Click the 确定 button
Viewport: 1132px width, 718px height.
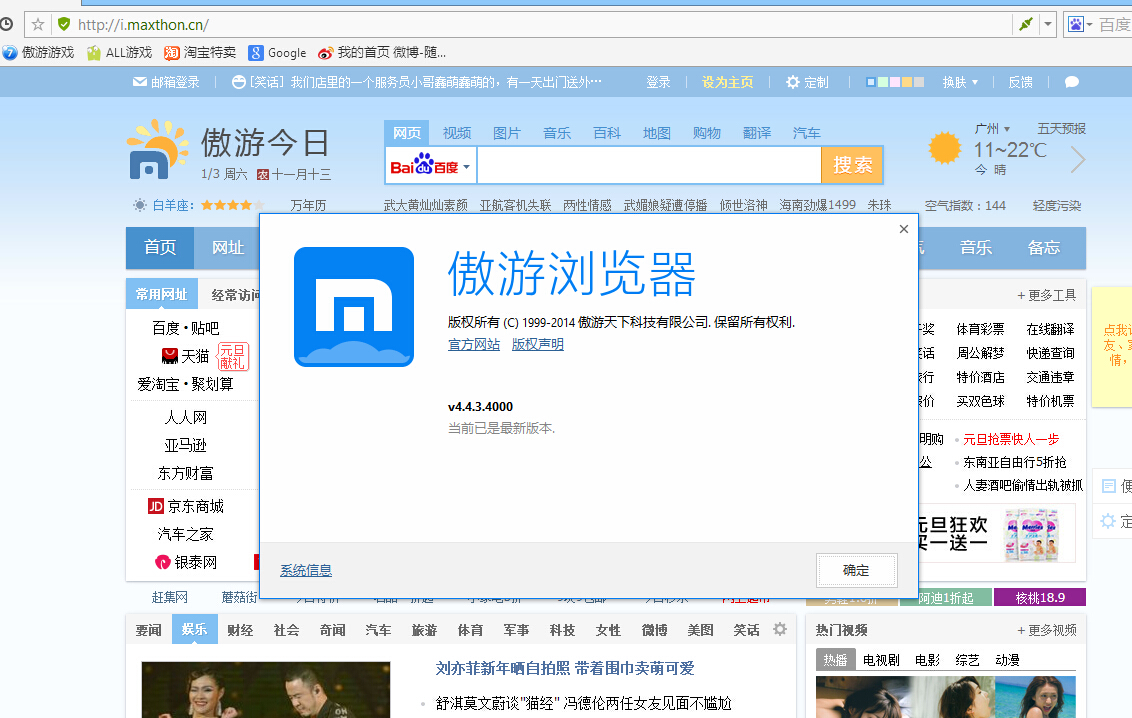[857, 570]
